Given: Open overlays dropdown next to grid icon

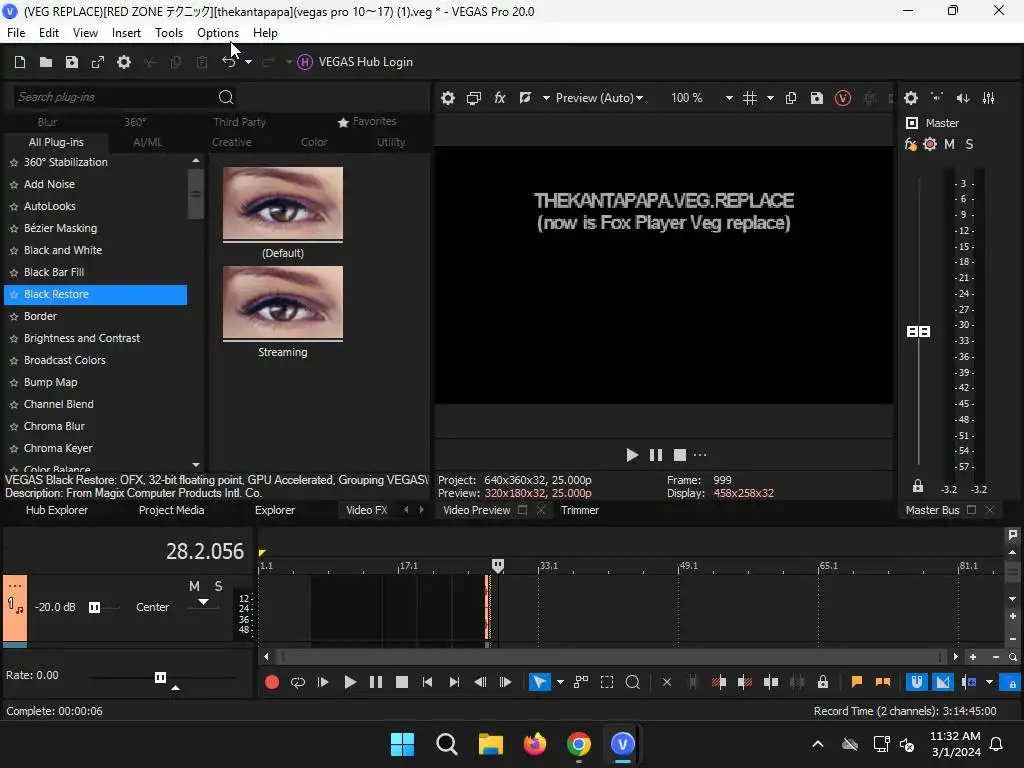Looking at the screenshot, I should [770, 98].
